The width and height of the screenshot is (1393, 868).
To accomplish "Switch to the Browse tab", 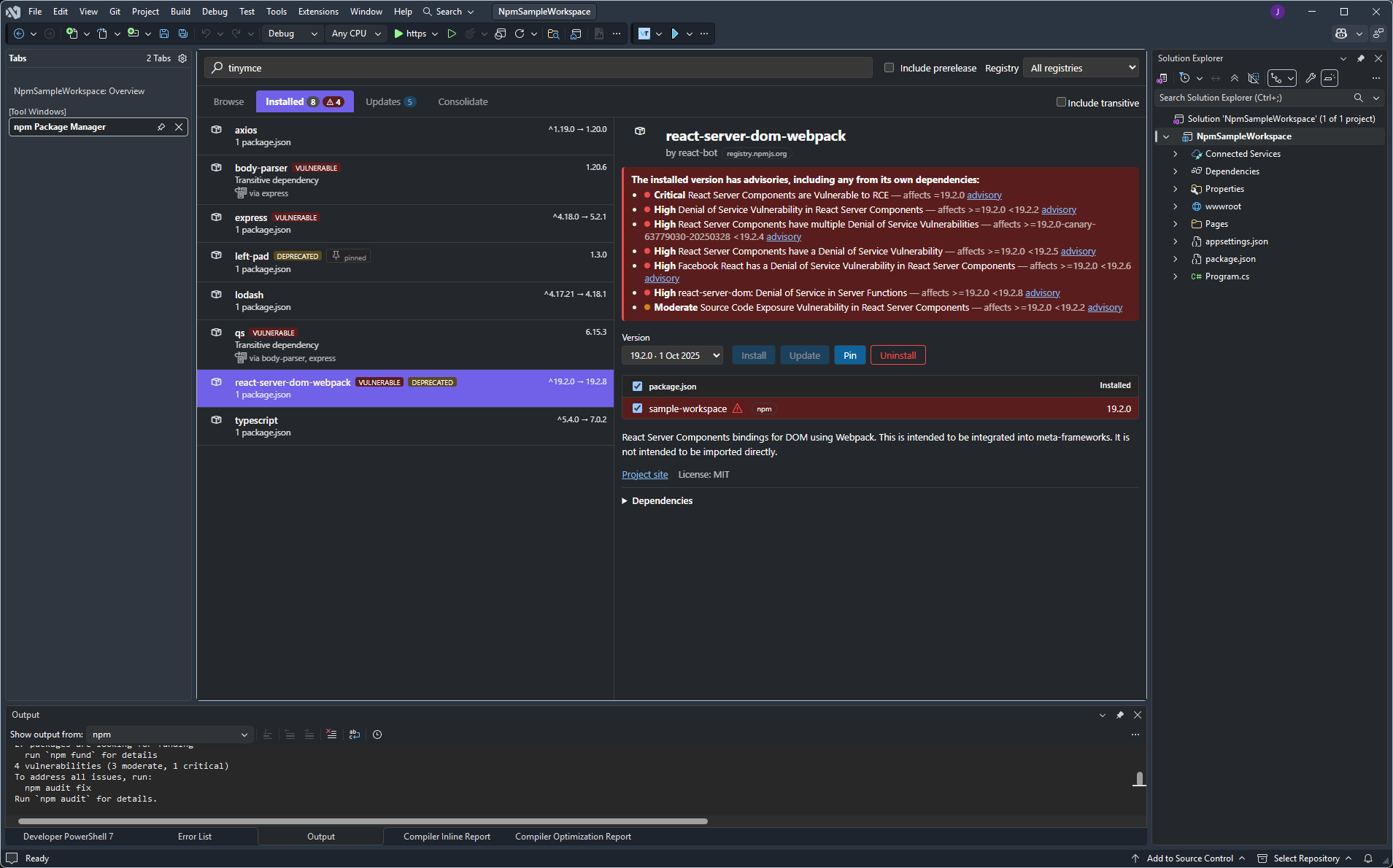I will pos(228,101).
